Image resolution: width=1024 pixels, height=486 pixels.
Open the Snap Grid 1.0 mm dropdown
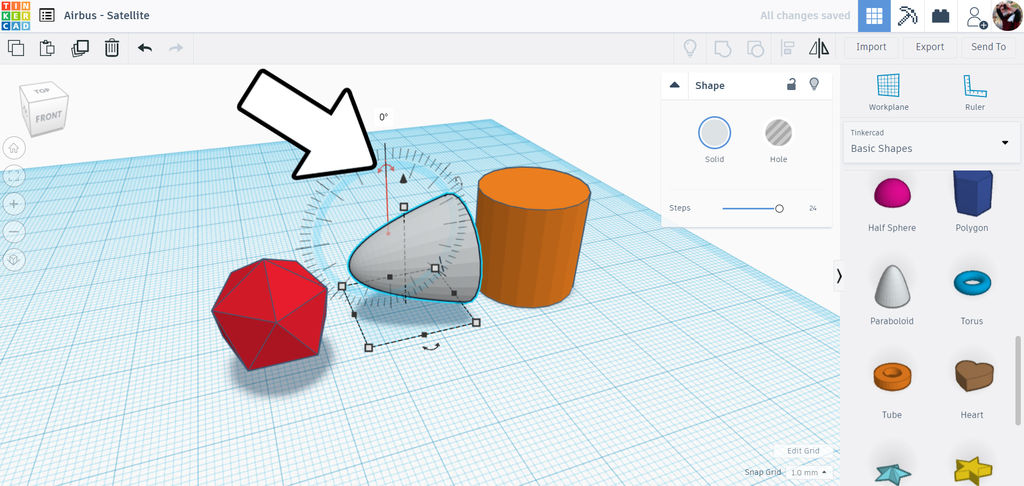[x=808, y=472]
